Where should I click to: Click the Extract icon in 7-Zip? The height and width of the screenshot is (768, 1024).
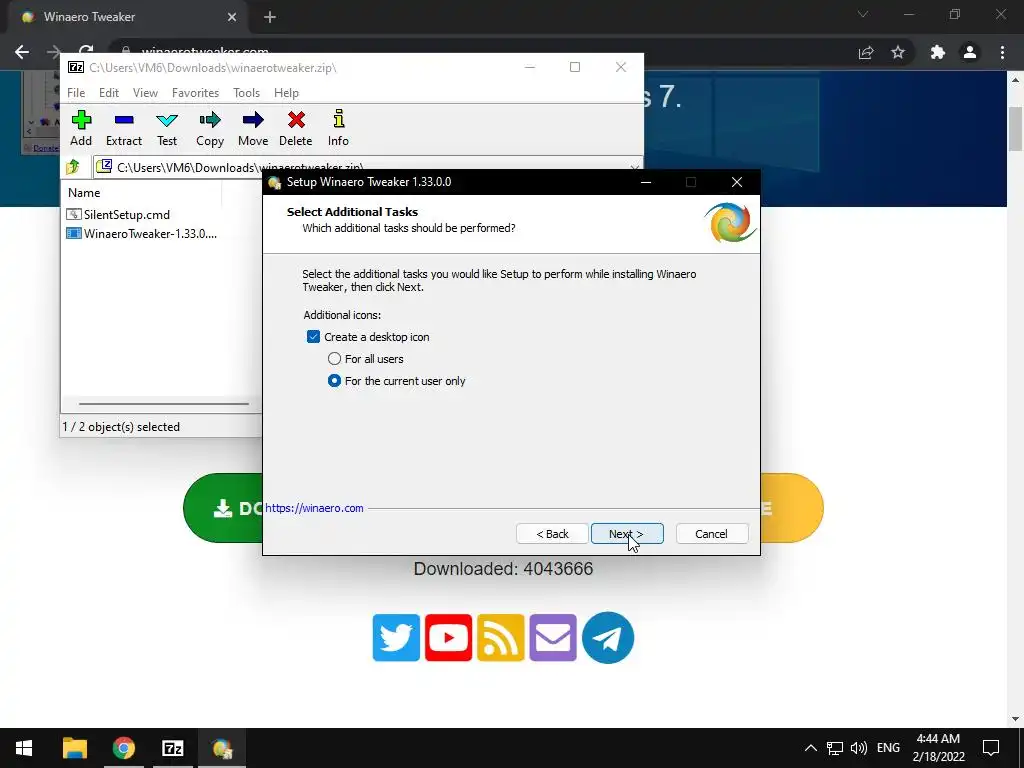tap(123, 128)
